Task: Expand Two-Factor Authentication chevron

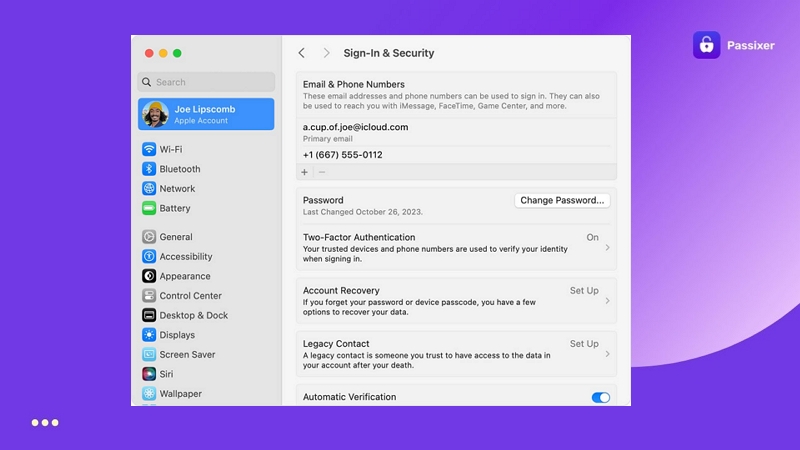Action: tap(607, 247)
